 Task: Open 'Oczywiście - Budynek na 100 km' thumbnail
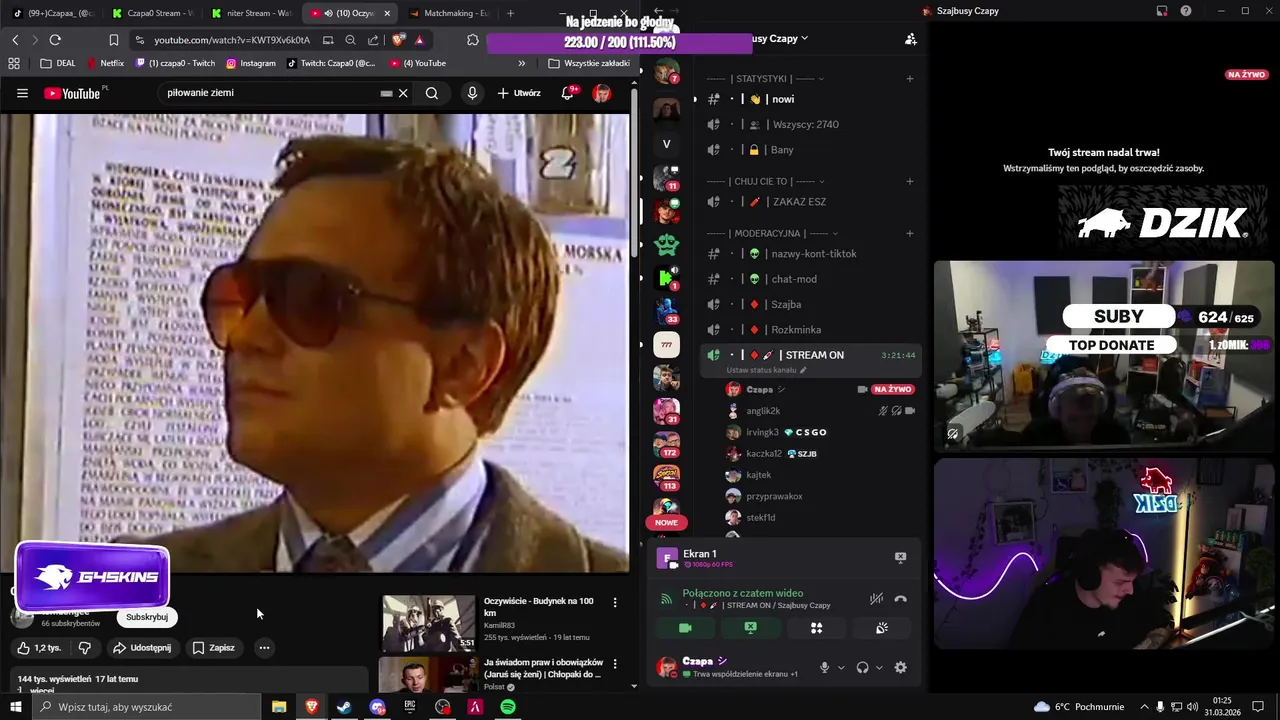point(428,623)
